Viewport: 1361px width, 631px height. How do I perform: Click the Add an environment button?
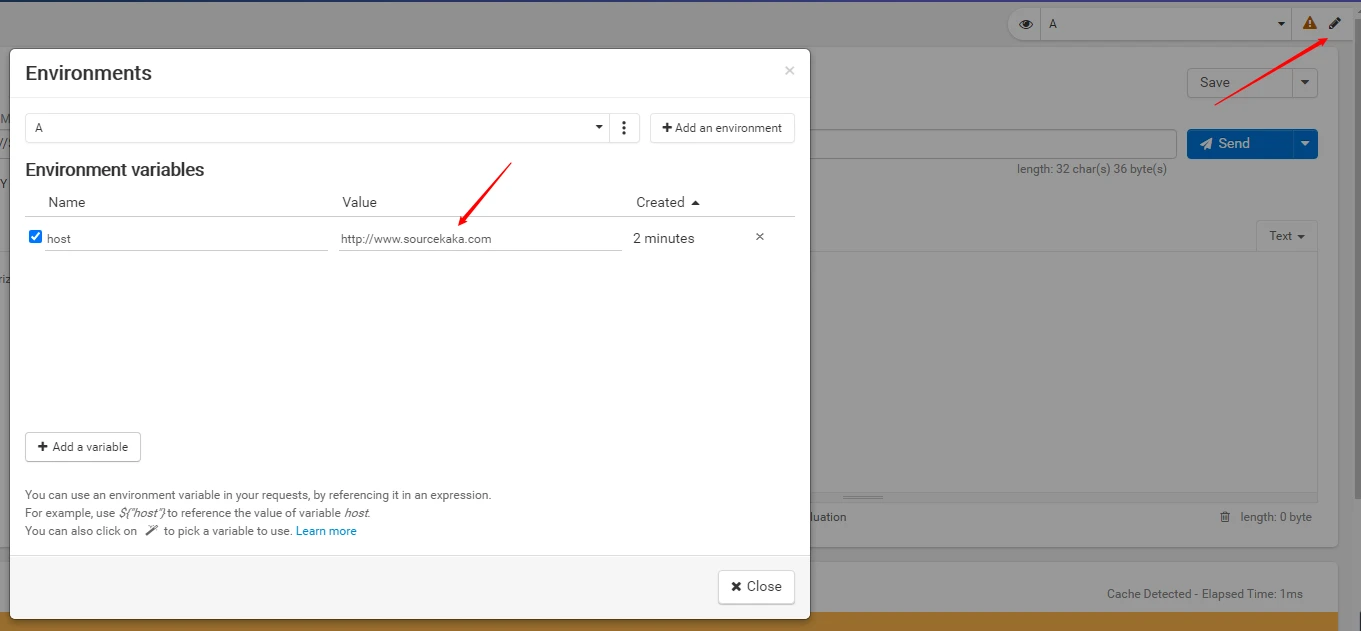(x=722, y=128)
